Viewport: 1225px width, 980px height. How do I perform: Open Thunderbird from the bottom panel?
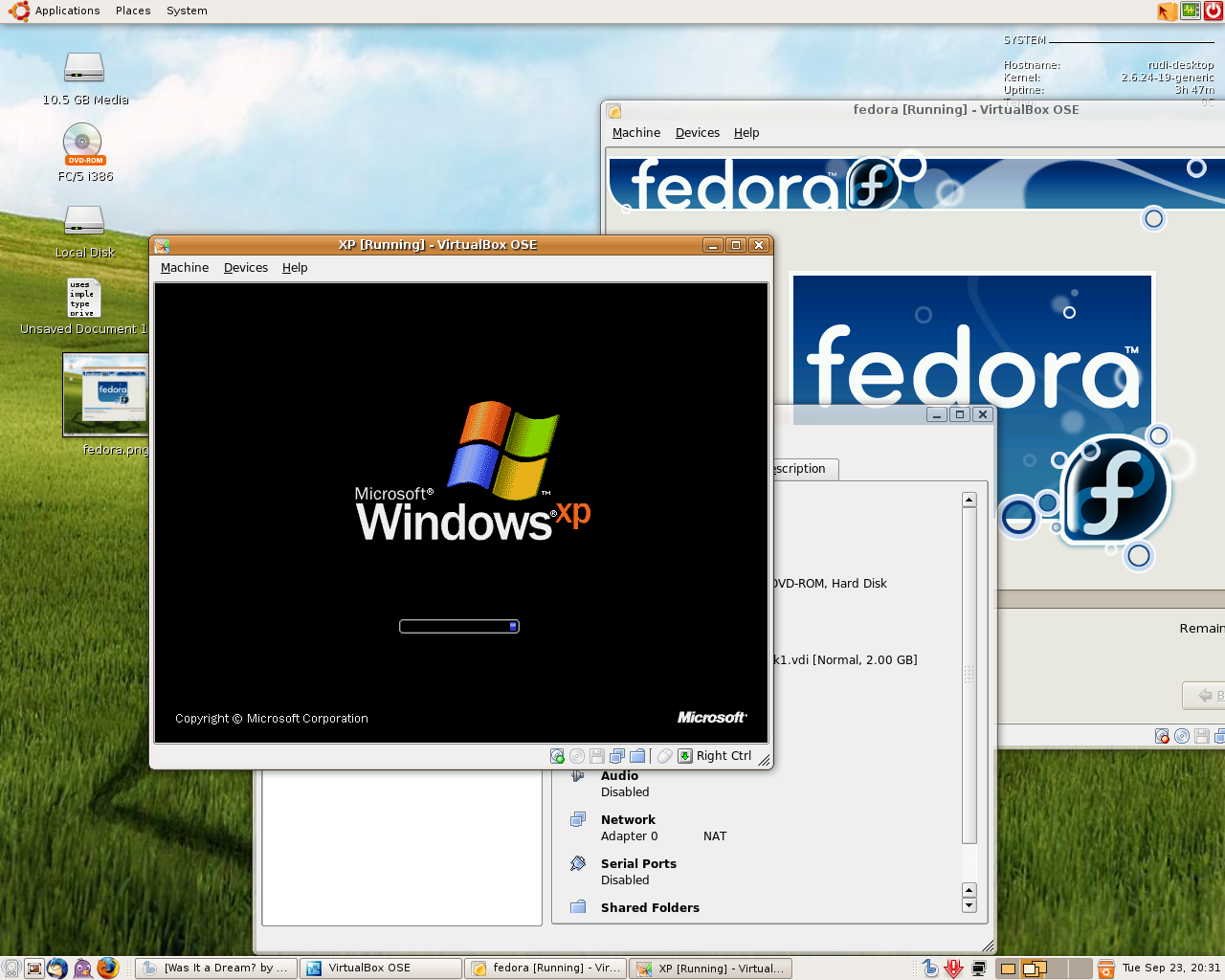click(x=57, y=968)
